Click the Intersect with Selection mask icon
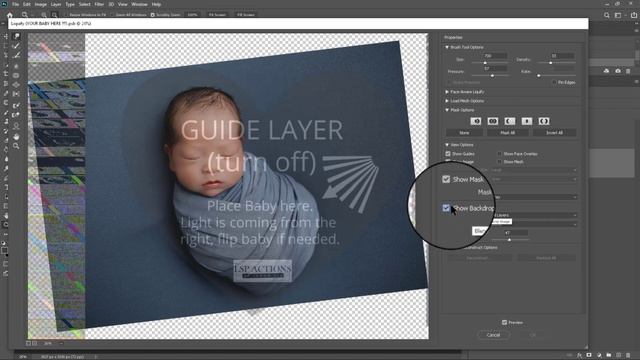640x360 pixels. point(527,121)
